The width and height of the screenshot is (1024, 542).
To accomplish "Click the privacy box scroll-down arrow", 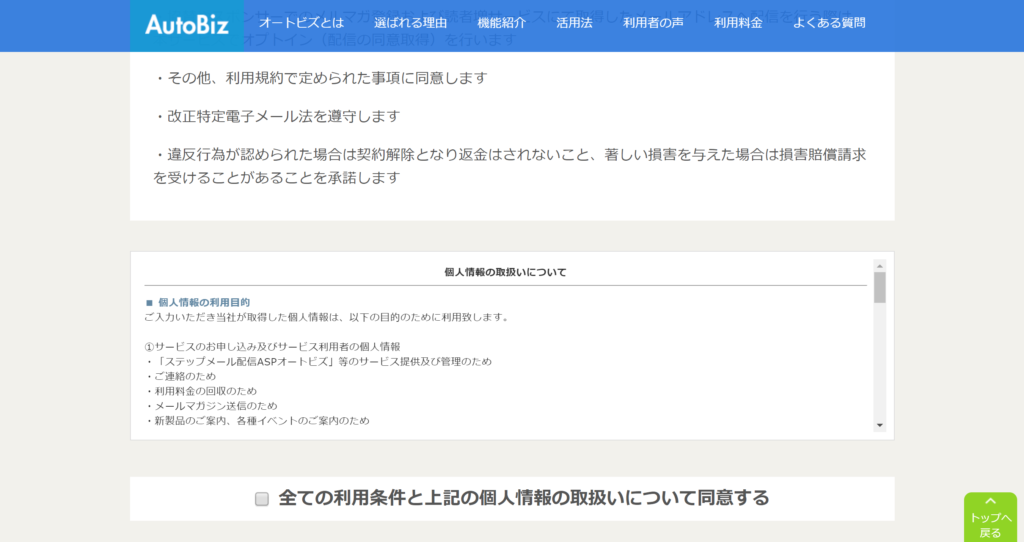I will [x=880, y=425].
